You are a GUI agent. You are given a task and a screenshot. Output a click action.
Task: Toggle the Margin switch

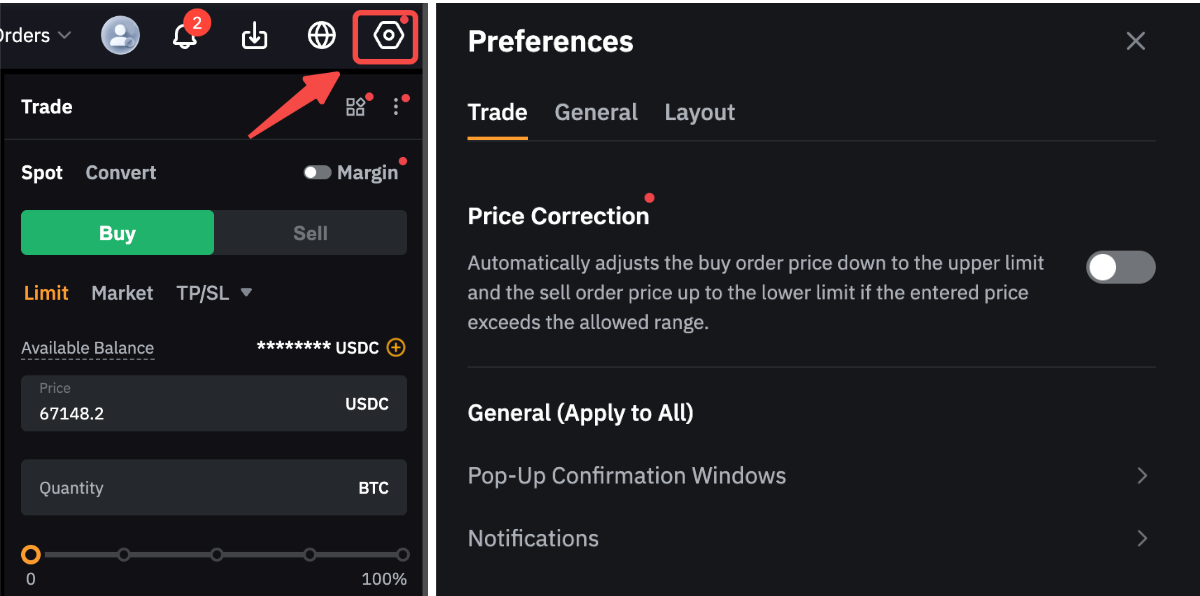318,173
